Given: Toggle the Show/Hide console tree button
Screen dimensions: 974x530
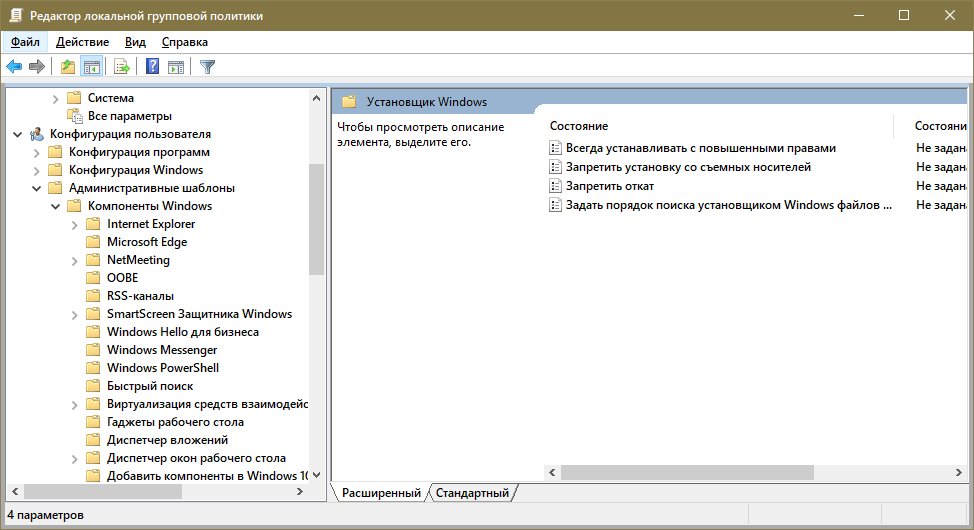Looking at the screenshot, I should click(x=92, y=67).
